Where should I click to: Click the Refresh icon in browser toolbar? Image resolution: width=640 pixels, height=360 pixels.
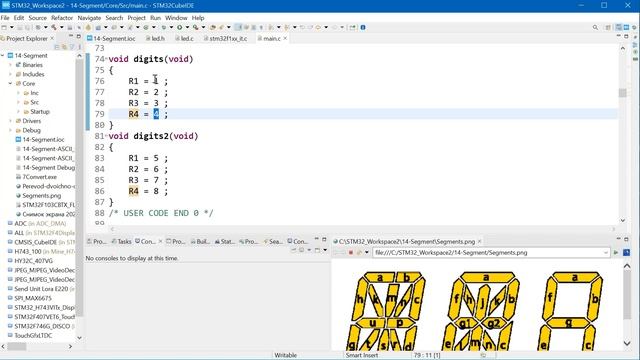359,253
